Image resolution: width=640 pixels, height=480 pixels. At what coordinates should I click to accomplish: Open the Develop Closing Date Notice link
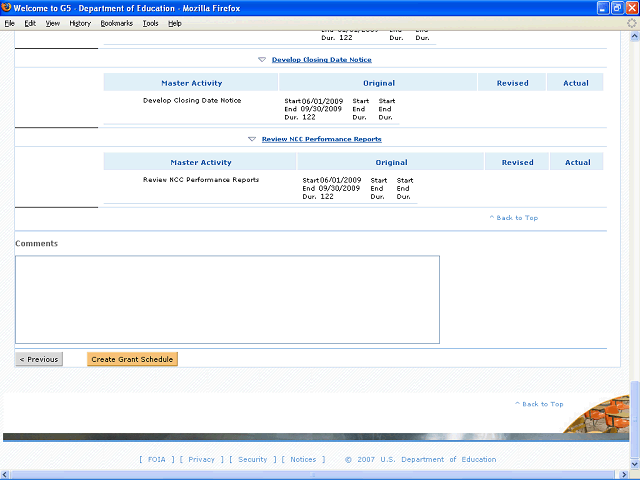click(321, 60)
